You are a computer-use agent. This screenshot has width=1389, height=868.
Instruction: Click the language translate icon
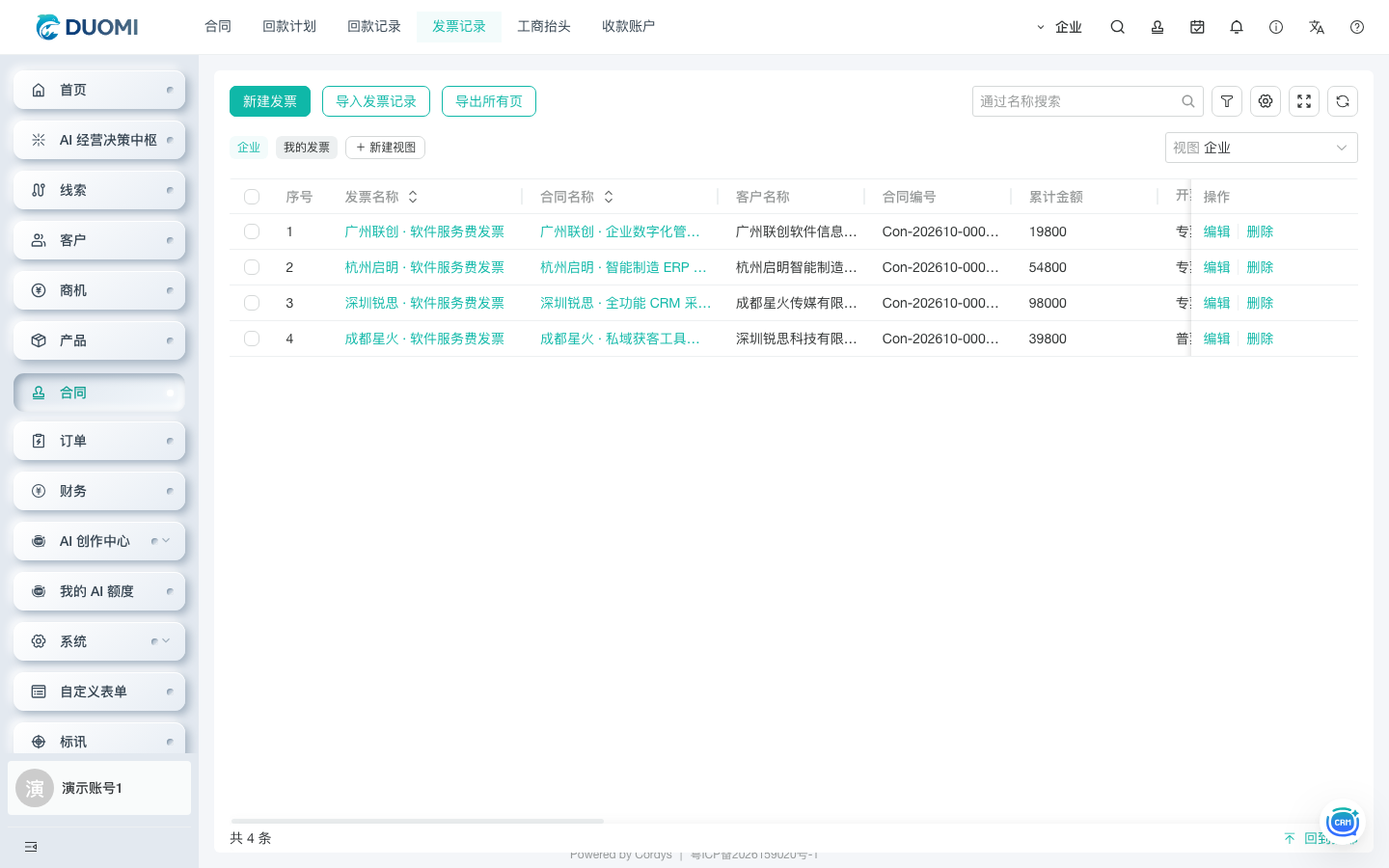[x=1317, y=27]
